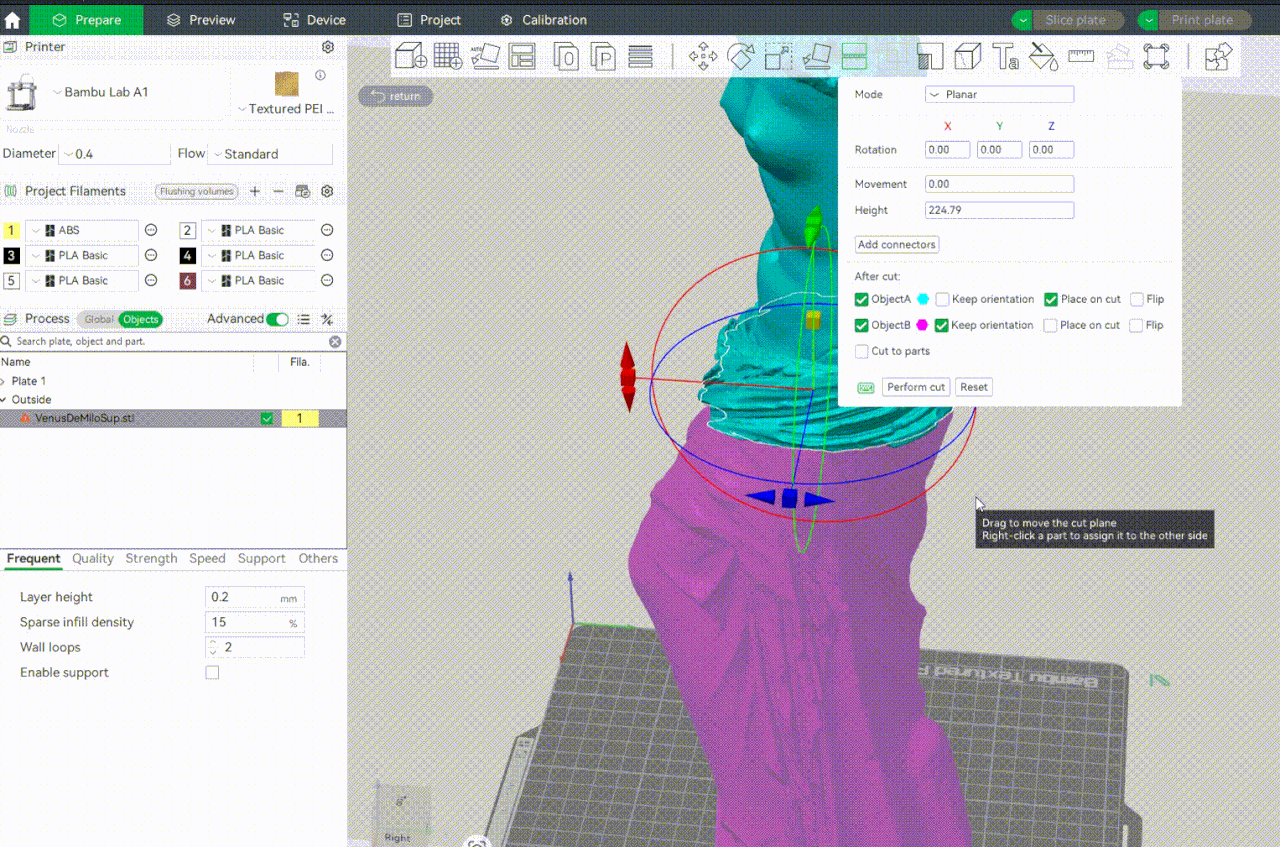Click the Variable layer height icon

click(641, 56)
